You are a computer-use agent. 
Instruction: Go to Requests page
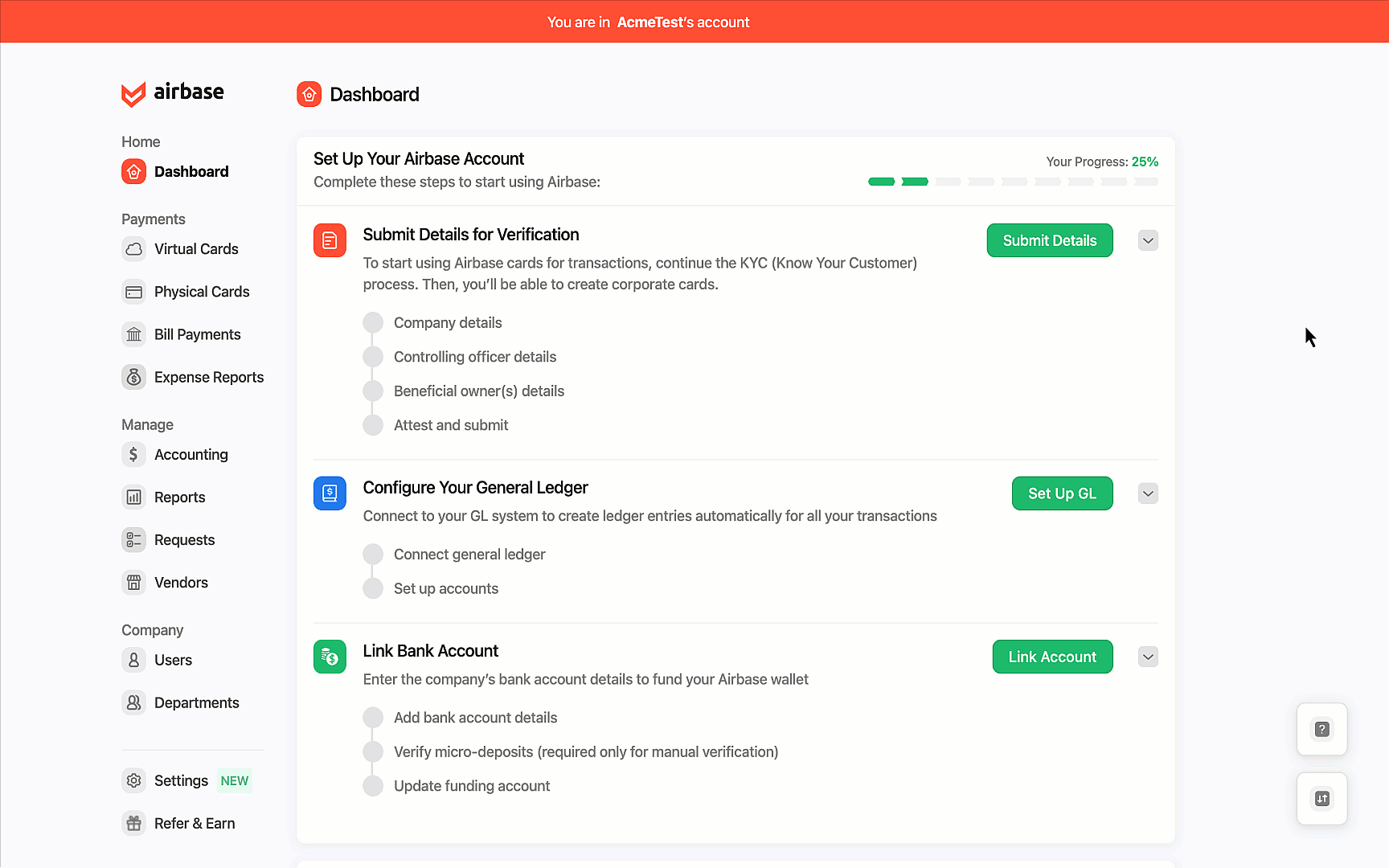click(x=169, y=540)
